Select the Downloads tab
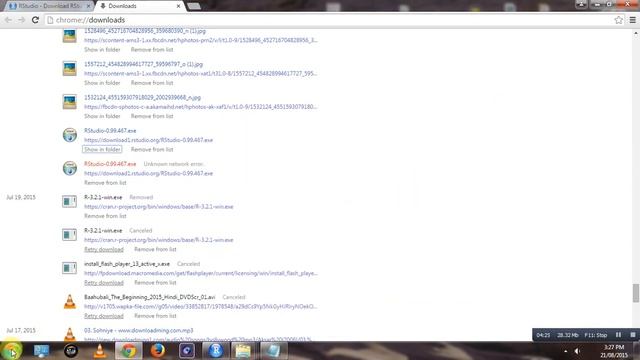 (x=139, y=6)
